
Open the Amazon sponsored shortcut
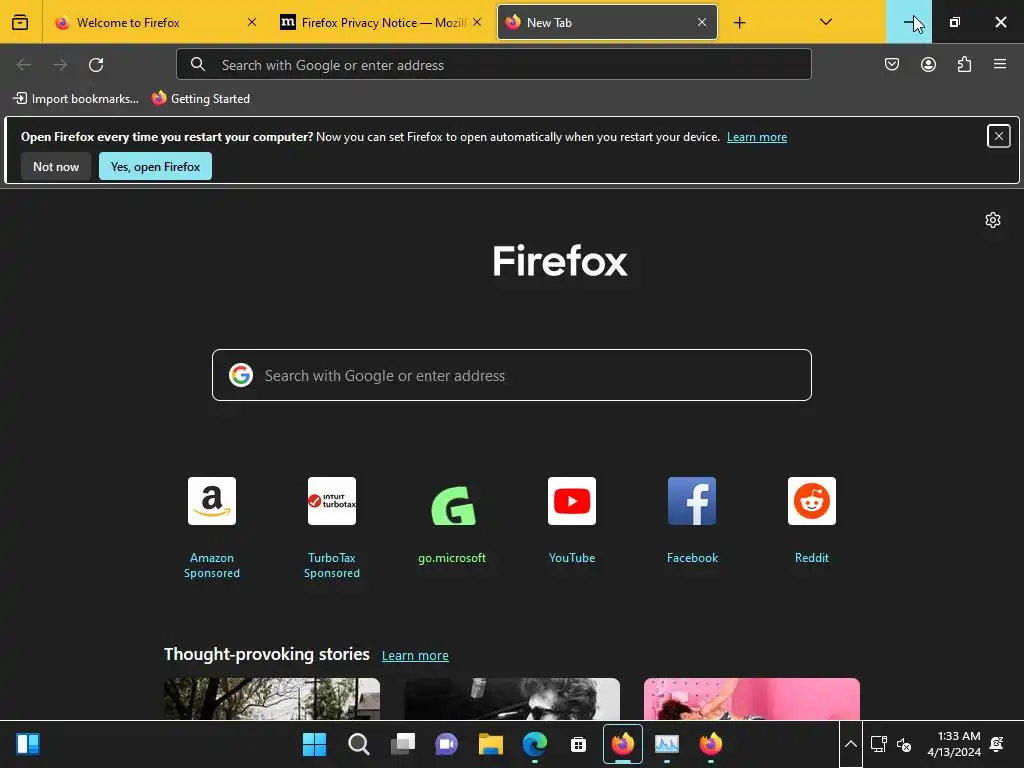click(212, 528)
